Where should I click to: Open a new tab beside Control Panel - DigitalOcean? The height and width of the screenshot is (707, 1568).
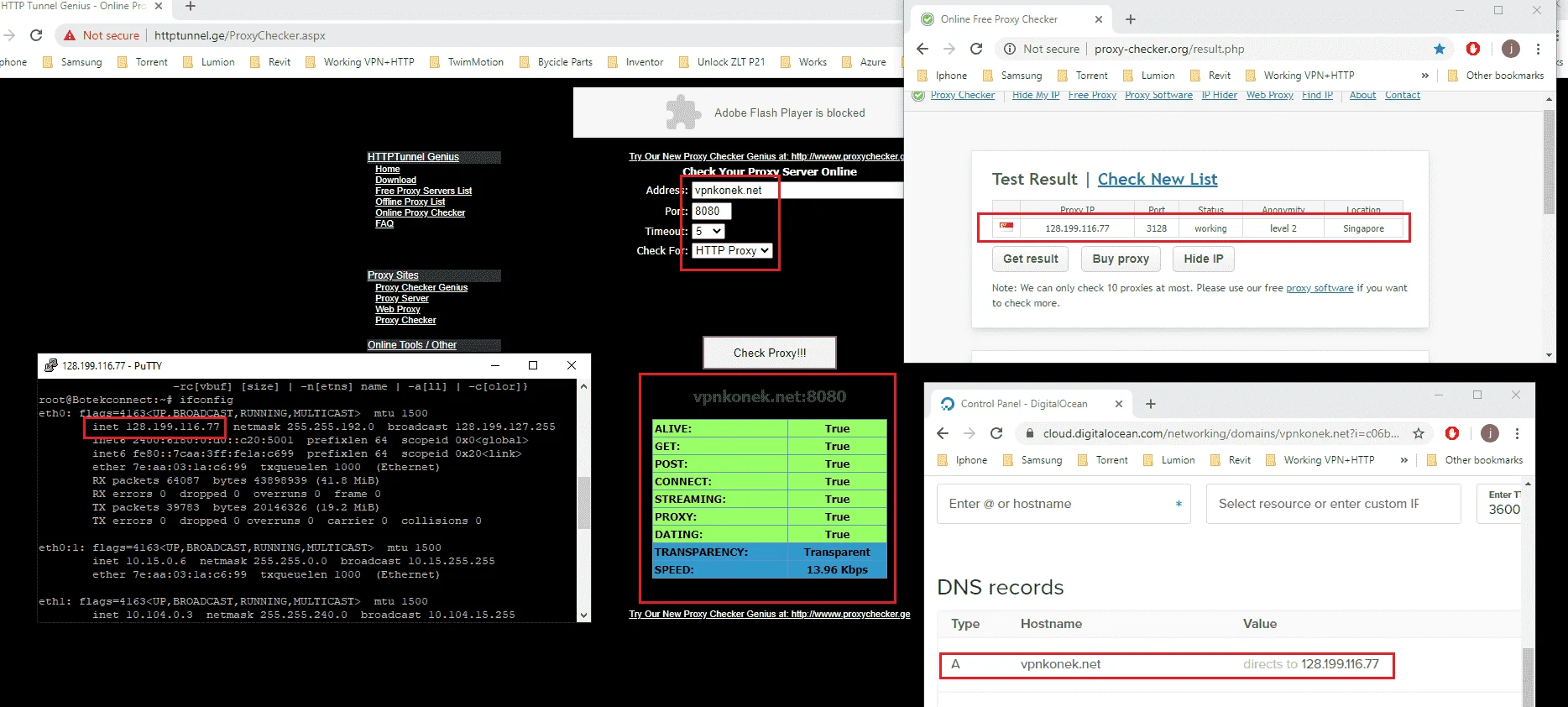click(1151, 404)
